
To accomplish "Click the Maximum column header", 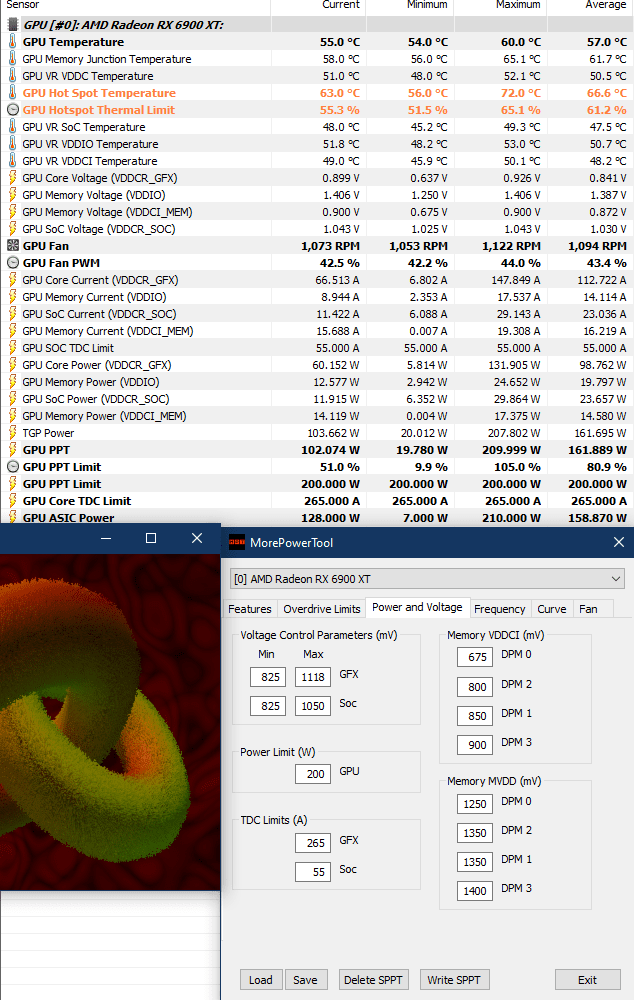I will coord(501,5).
